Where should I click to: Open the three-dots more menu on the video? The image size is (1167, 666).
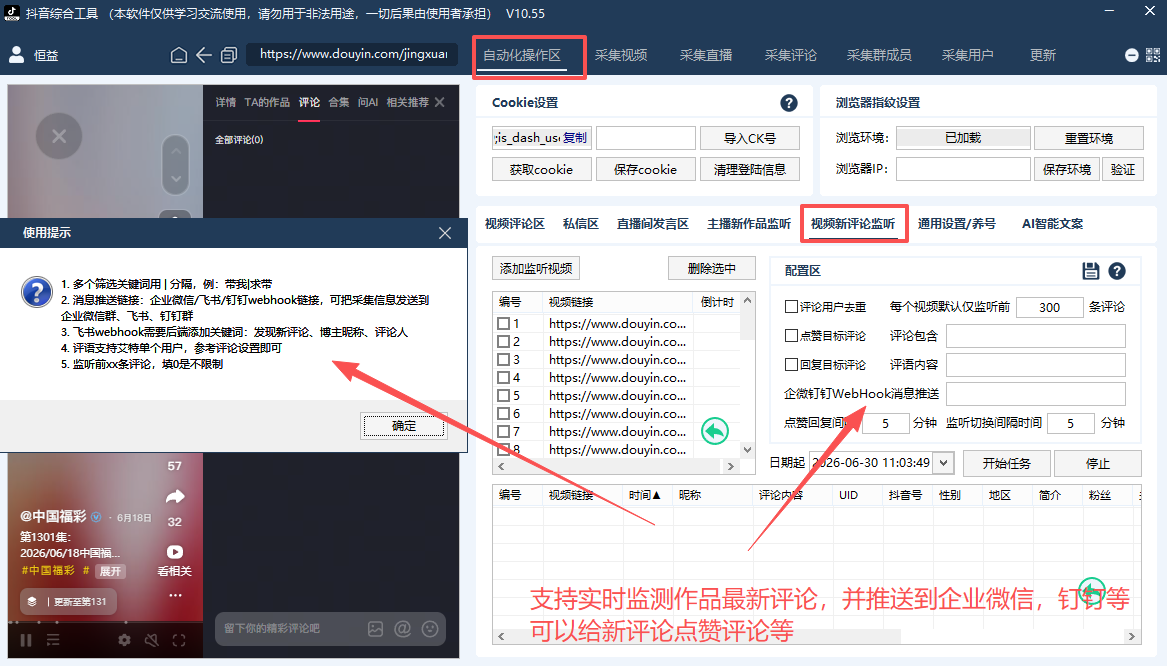click(175, 595)
